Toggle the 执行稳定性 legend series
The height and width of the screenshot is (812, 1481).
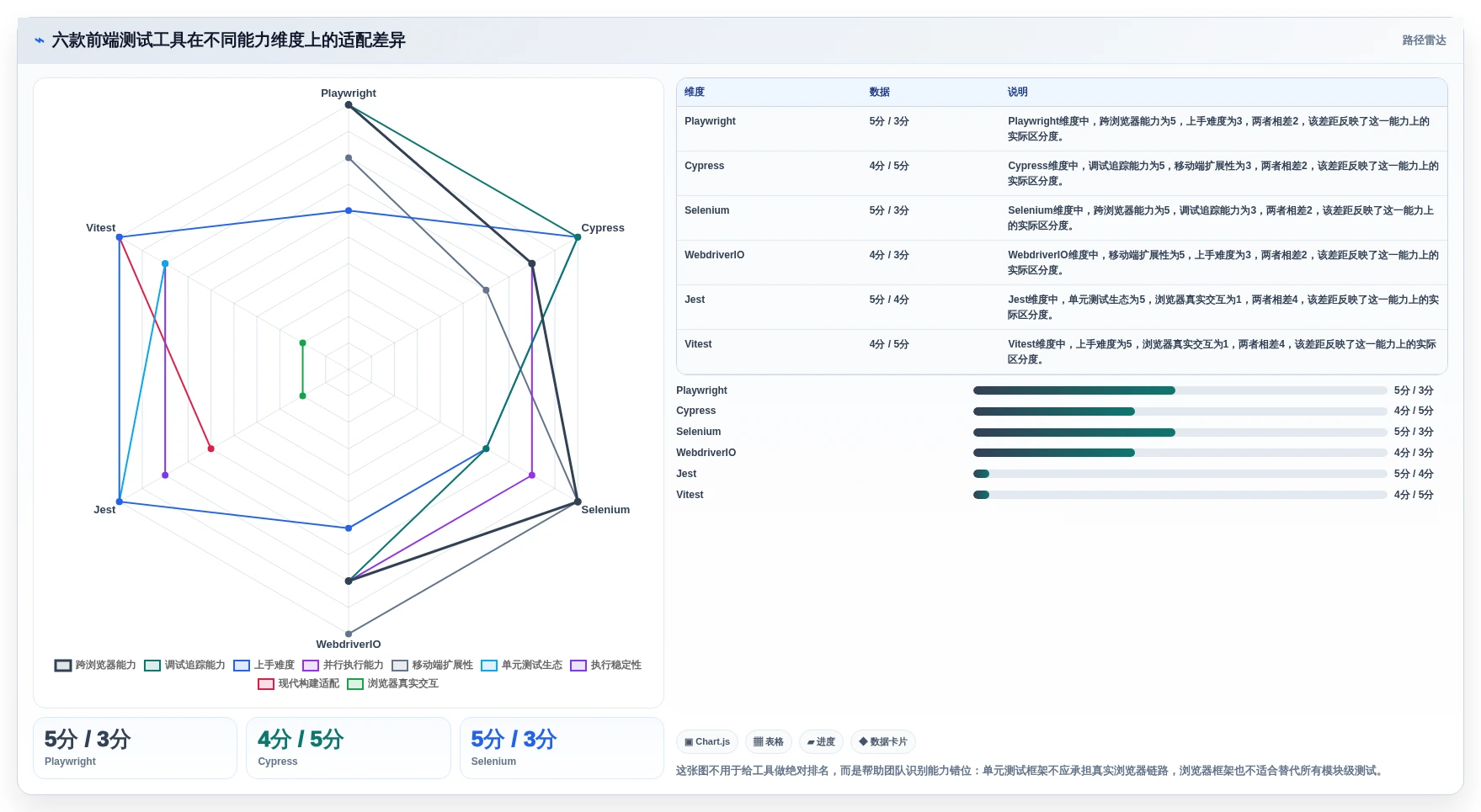coord(605,665)
